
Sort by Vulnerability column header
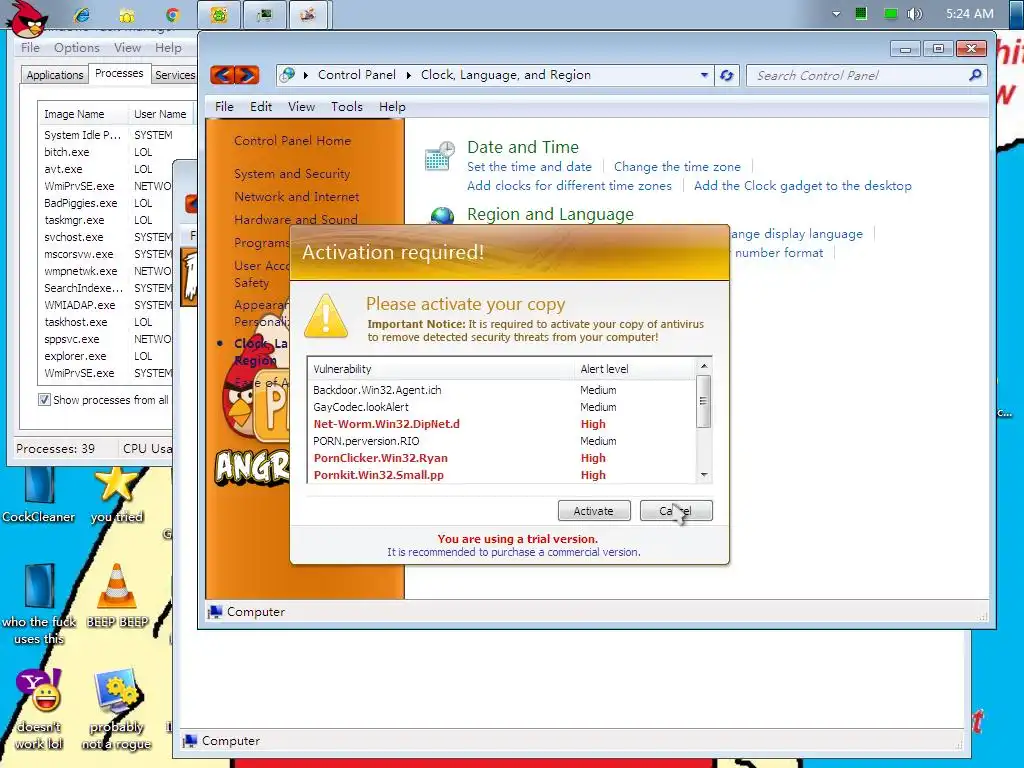point(440,369)
